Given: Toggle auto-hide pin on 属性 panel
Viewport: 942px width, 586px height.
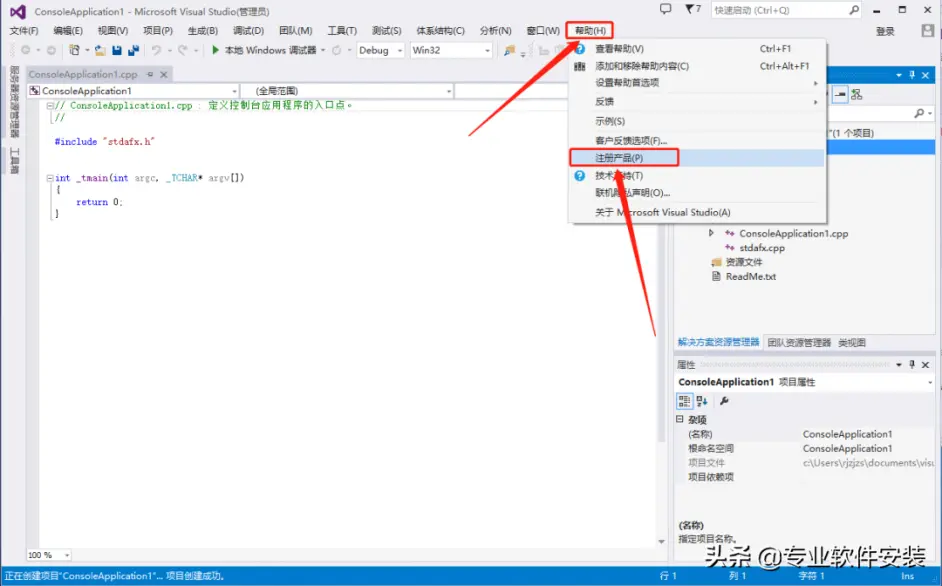Looking at the screenshot, I should 912,365.
